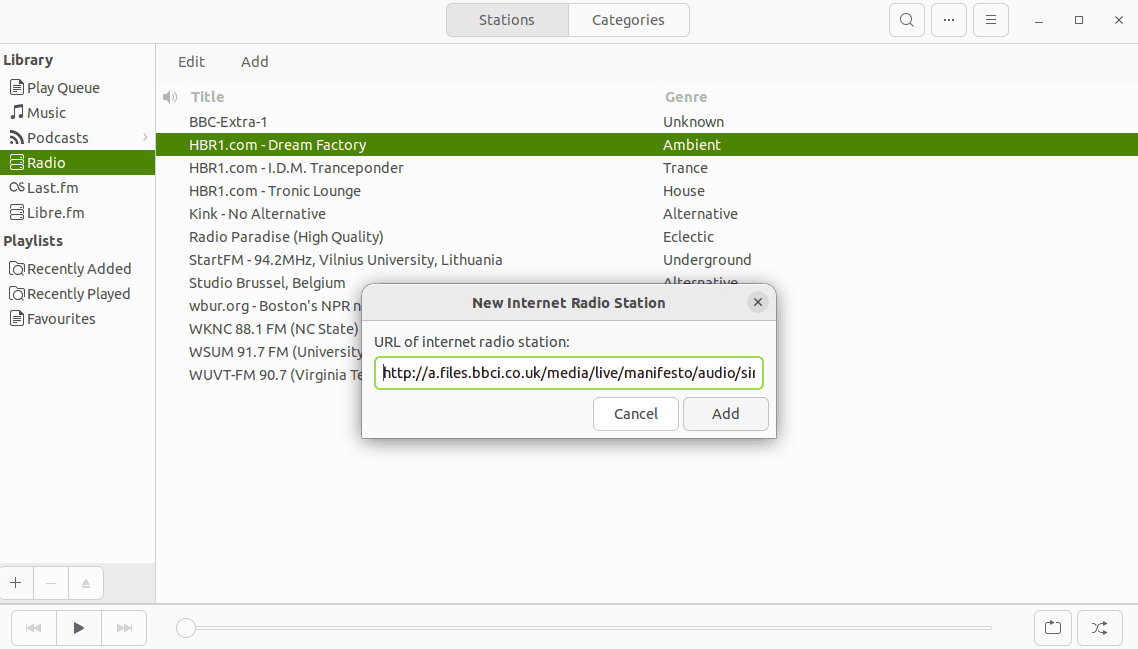The height and width of the screenshot is (649, 1138).
Task: Click the speaker icon in the Title column
Action: click(x=170, y=96)
